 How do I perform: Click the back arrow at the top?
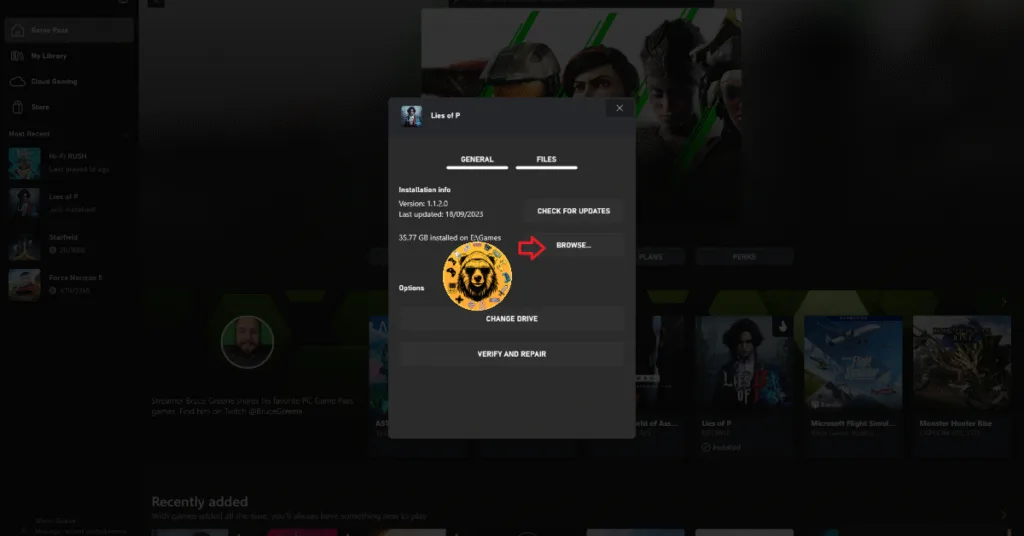click(156, 2)
